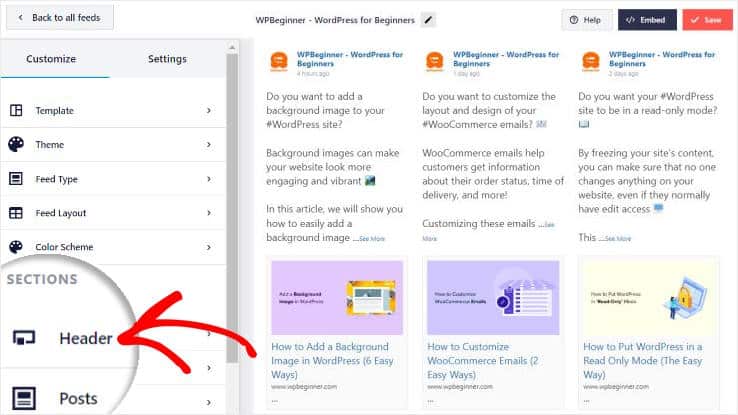This screenshot has height=415, width=738.
Task: Click the Feed Type icon
Action: click(x=16, y=179)
